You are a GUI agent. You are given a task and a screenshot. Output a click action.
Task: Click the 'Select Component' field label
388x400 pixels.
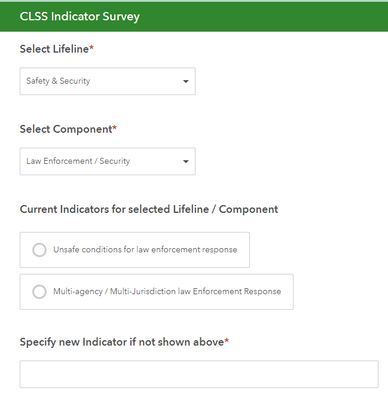coord(66,129)
